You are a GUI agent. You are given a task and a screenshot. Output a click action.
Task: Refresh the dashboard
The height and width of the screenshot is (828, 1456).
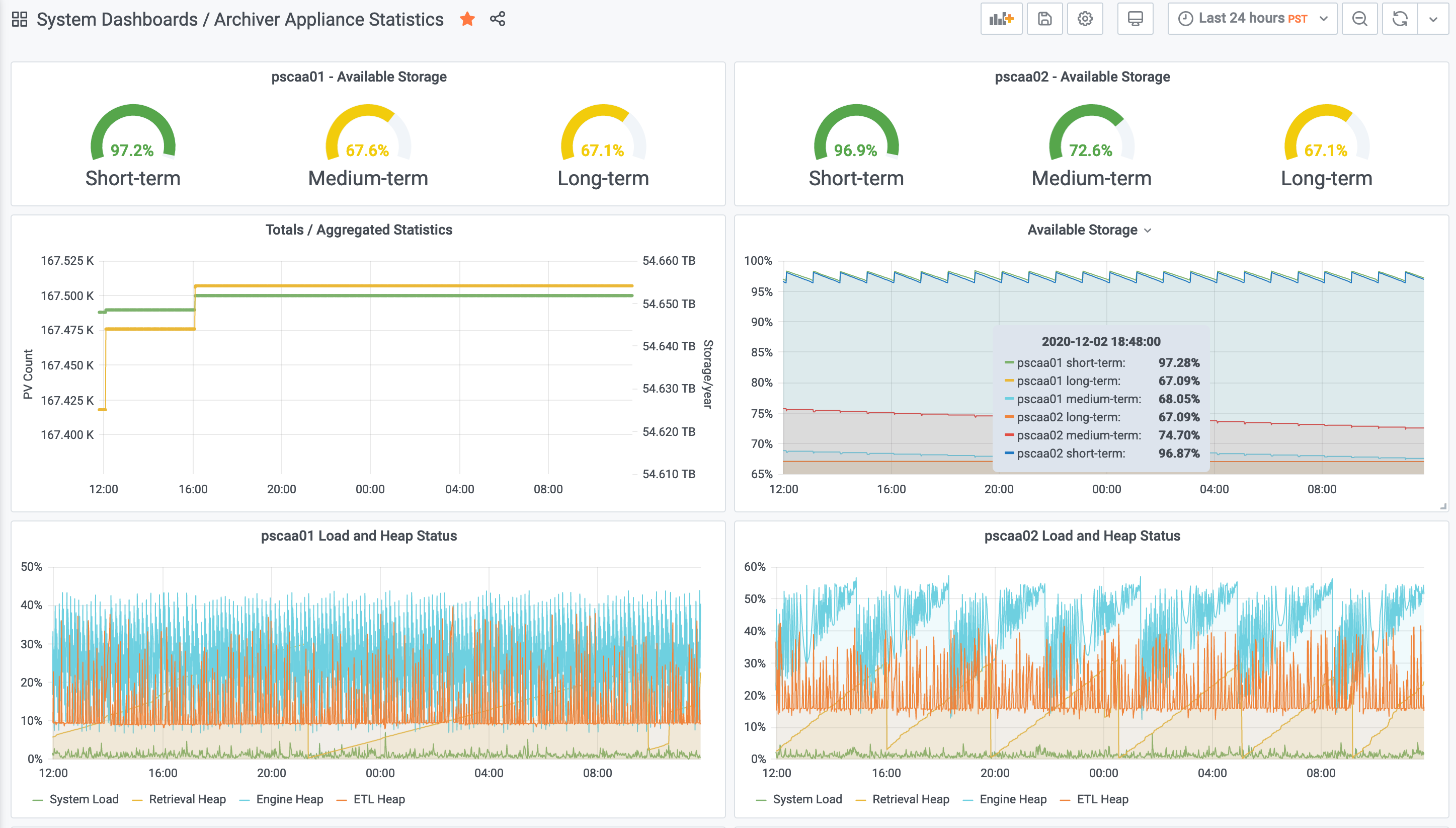click(1400, 19)
